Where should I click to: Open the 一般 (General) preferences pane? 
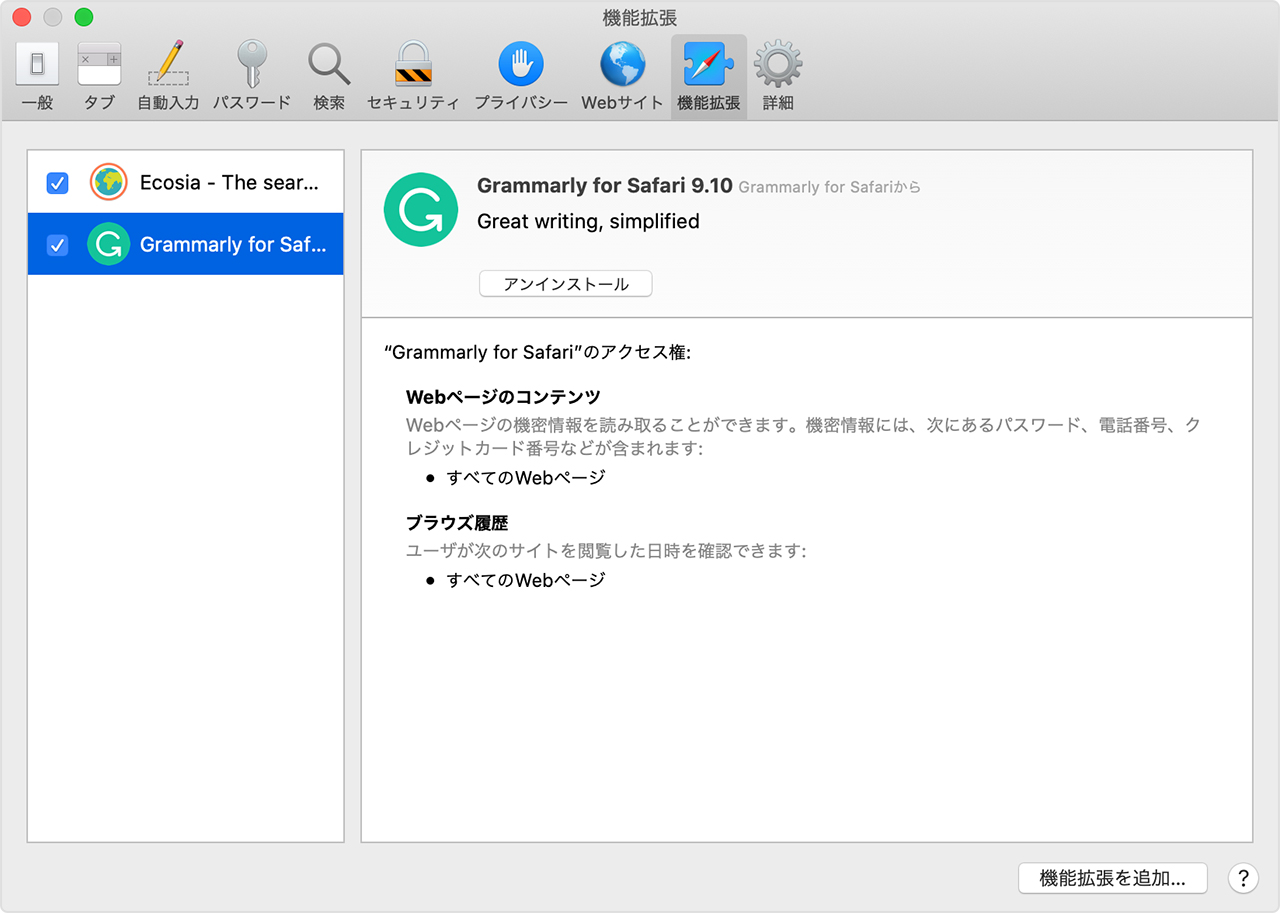37,78
